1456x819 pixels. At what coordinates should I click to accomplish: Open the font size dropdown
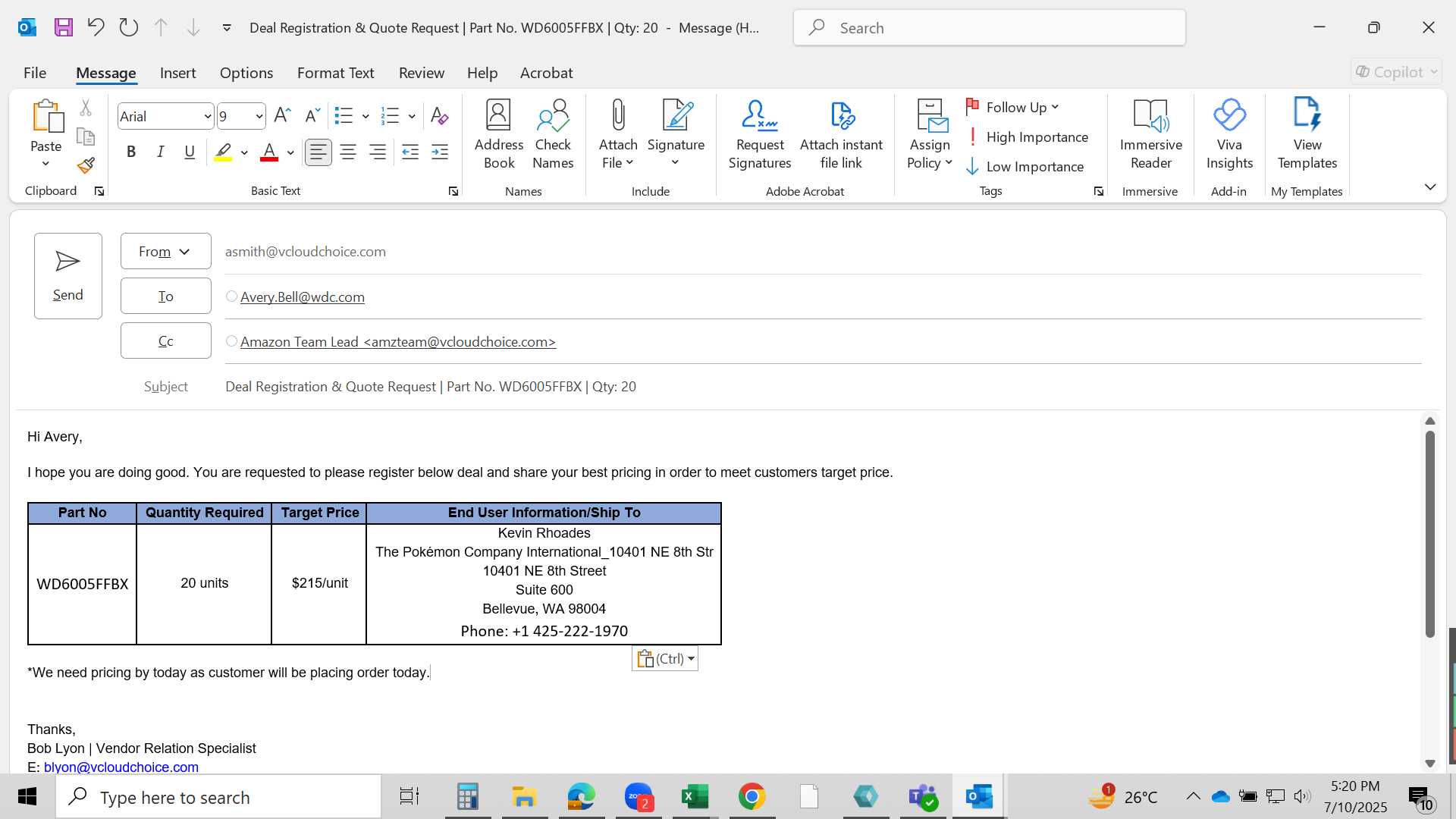[259, 117]
